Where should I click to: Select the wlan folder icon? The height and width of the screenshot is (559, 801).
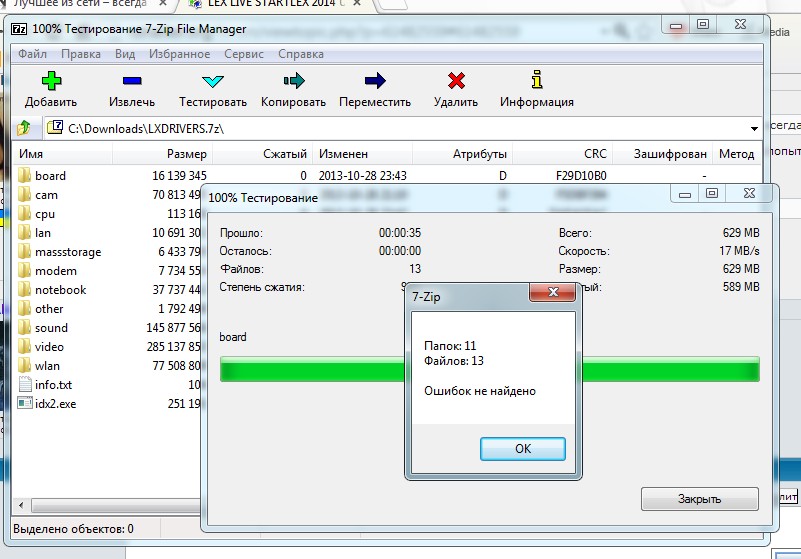[x=24, y=365]
